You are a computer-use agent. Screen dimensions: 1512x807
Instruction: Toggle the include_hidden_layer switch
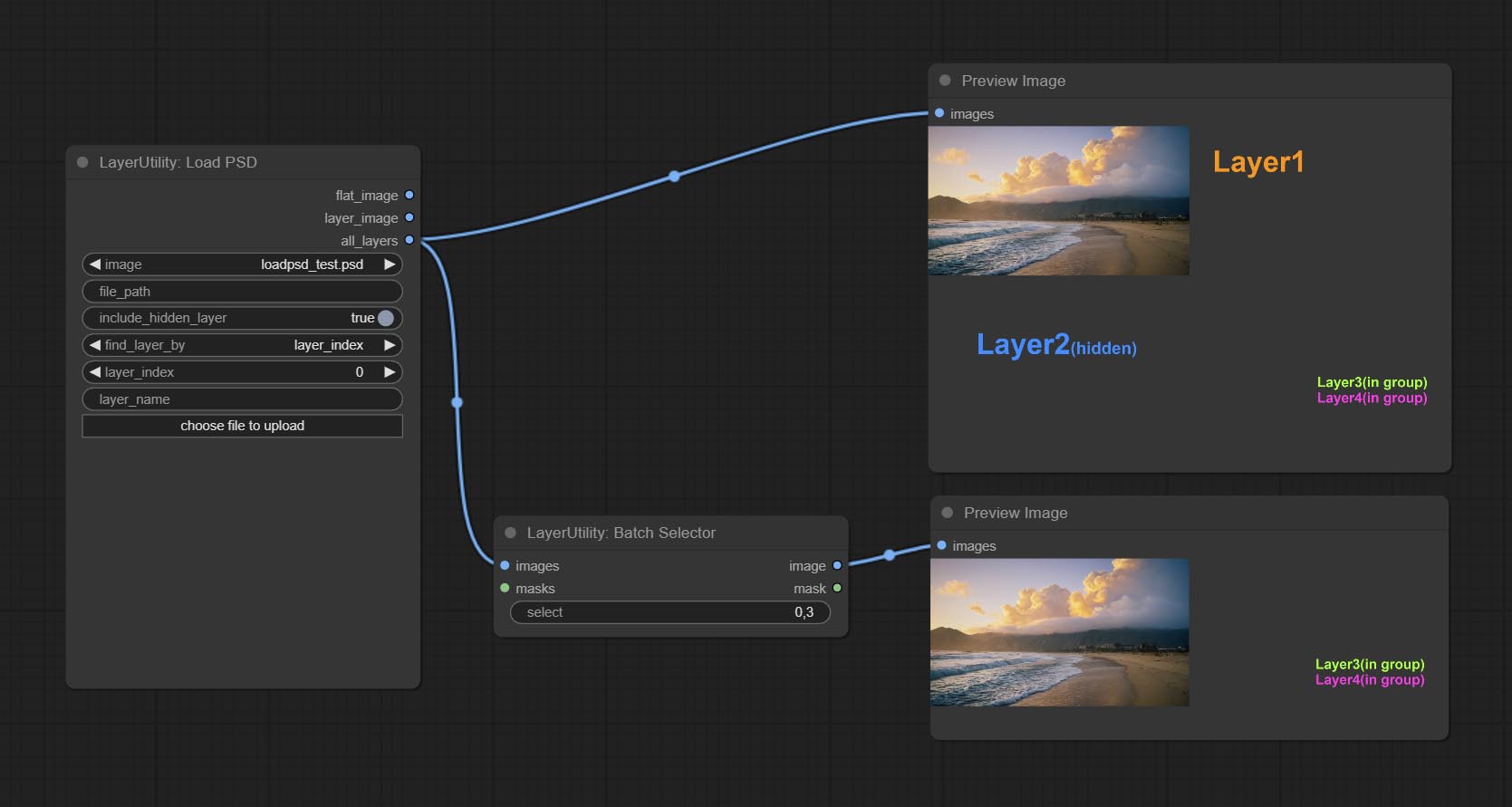[385, 318]
